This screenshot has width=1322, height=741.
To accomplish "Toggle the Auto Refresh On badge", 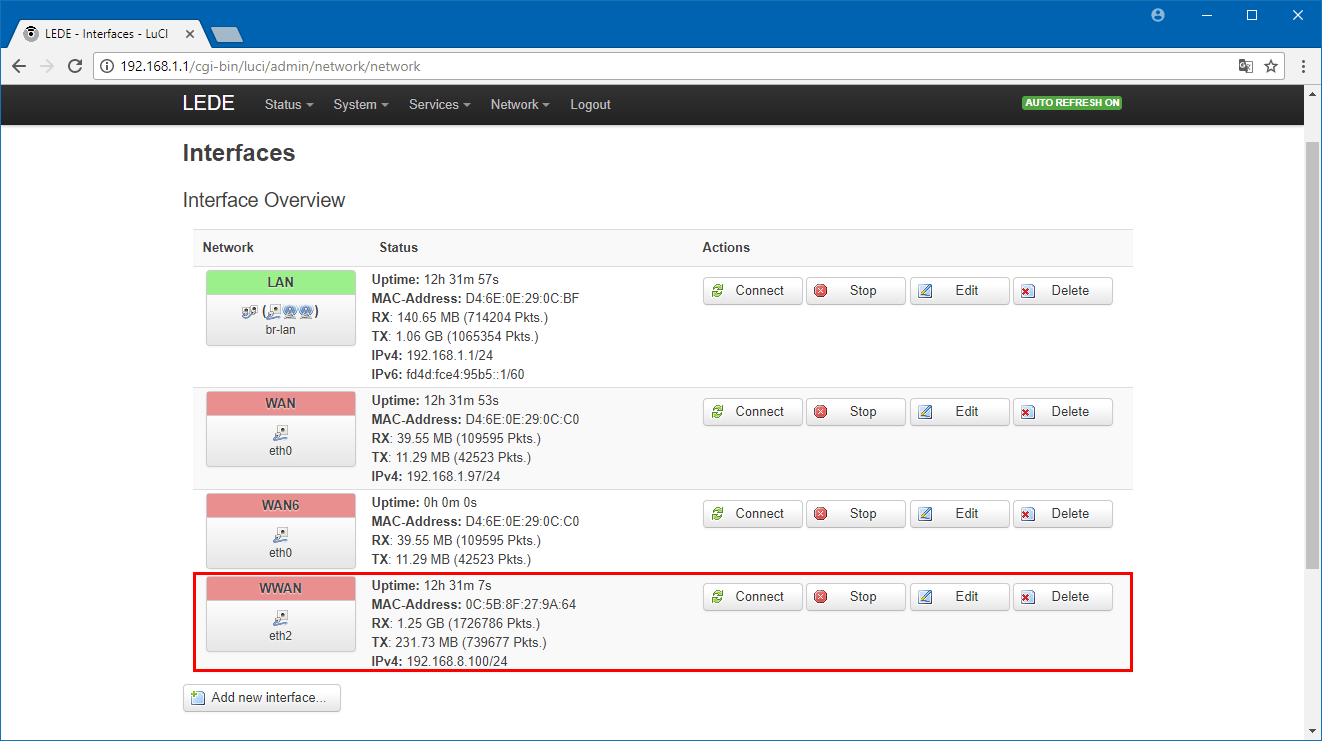I will point(1072,103).
